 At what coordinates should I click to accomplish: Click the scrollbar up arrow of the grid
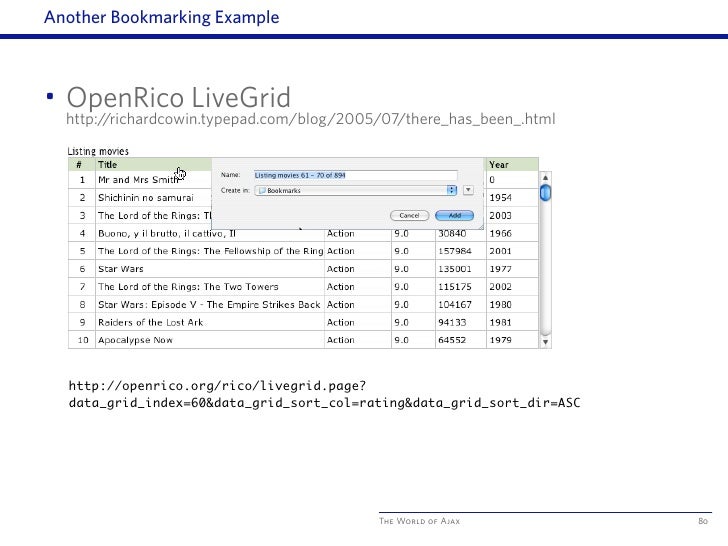coord(546,178)
